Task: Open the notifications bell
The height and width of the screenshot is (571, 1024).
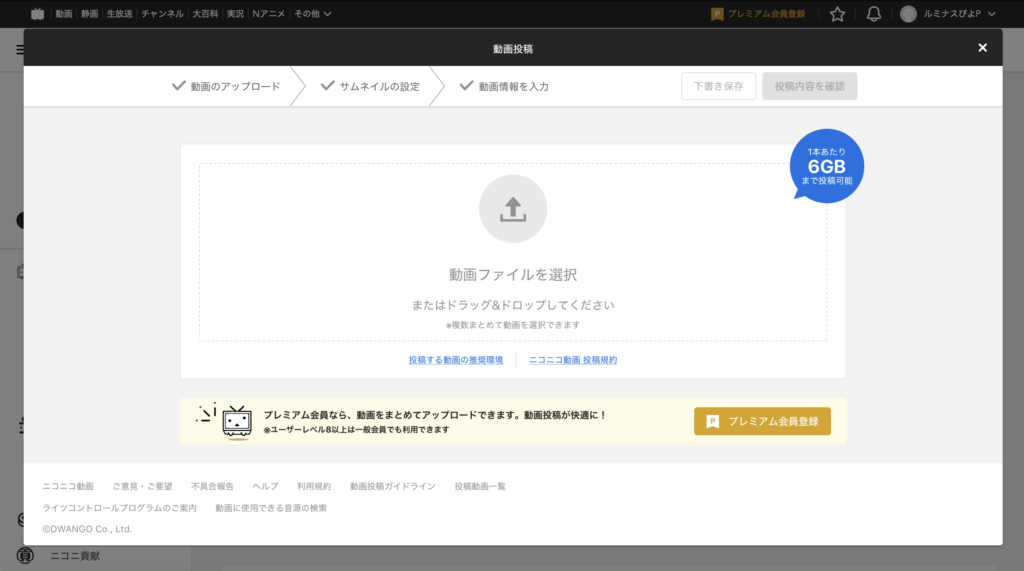Action: [x=873, y=14]
